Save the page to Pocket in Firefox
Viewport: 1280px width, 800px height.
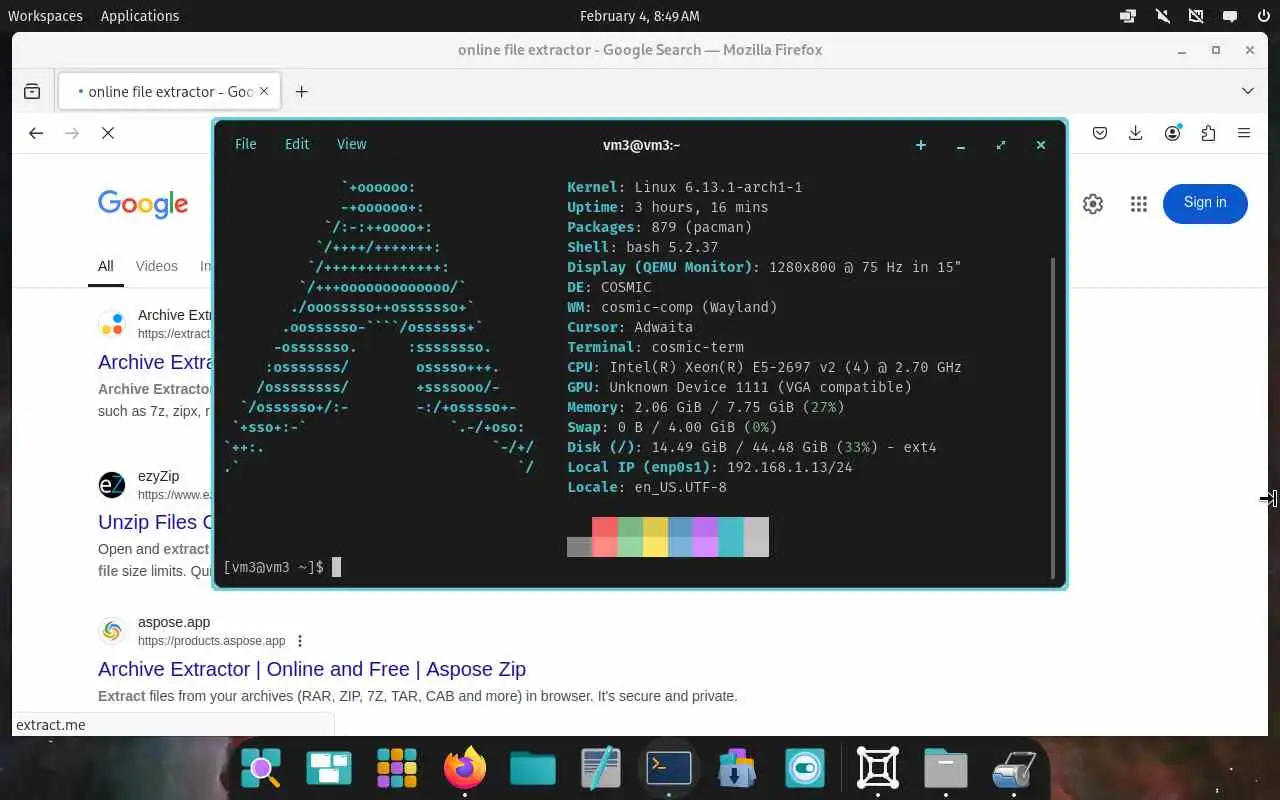tap(1100, 133)
